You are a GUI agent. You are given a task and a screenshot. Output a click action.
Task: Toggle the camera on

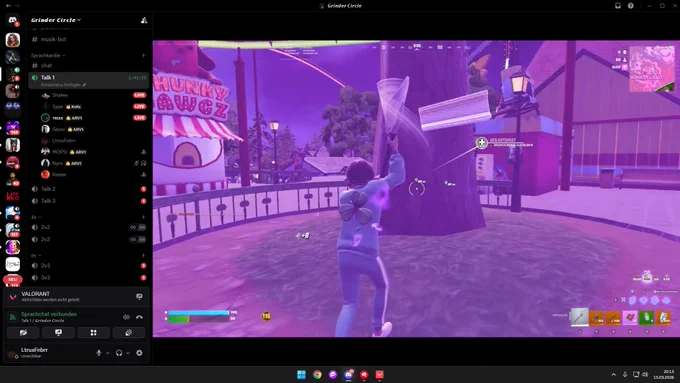[x=23, y=333]
